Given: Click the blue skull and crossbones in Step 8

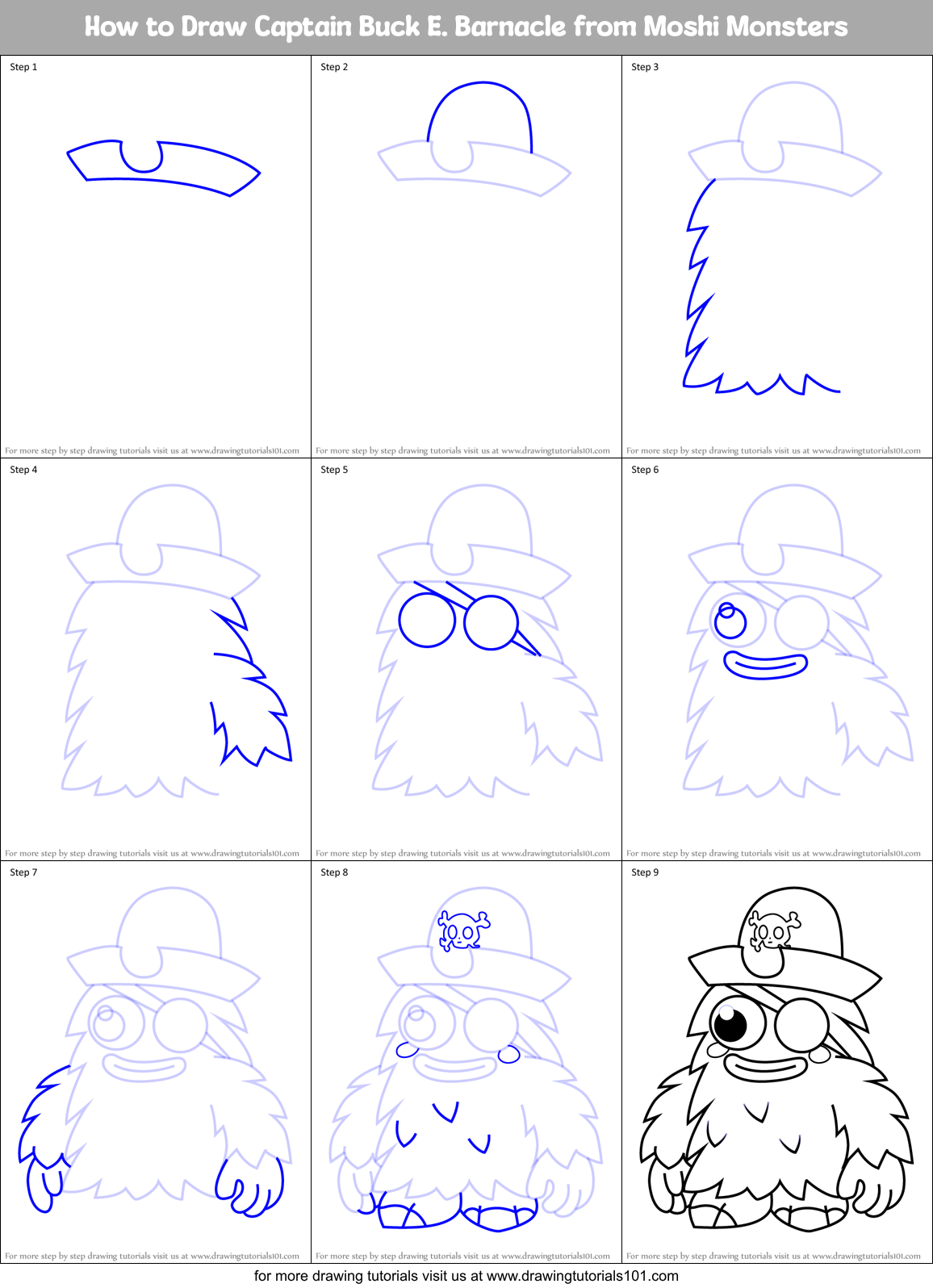Looking at the screenshot, I should [x=463, y=930].
